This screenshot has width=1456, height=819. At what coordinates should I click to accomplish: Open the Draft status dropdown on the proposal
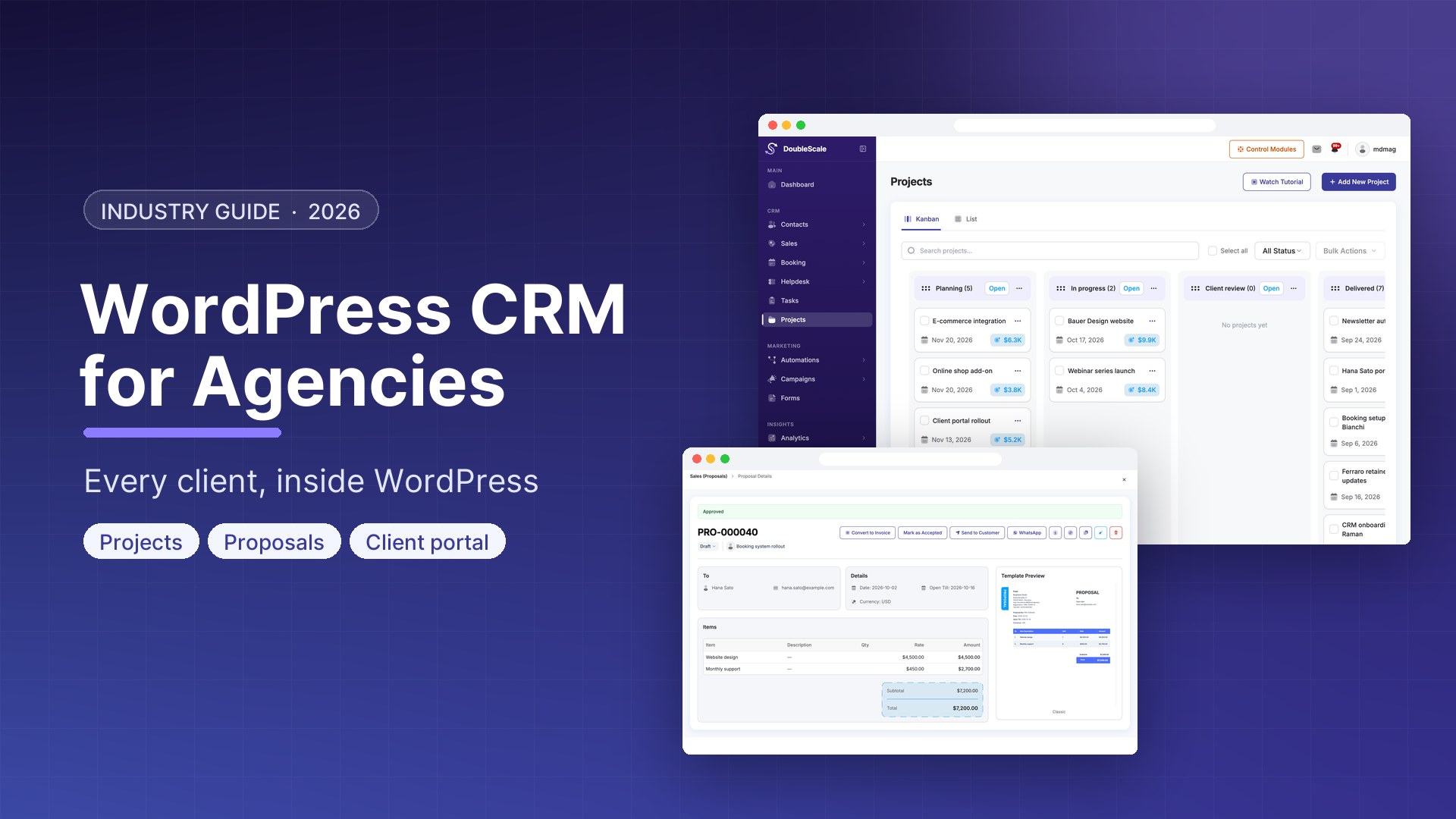coord(708,546)
